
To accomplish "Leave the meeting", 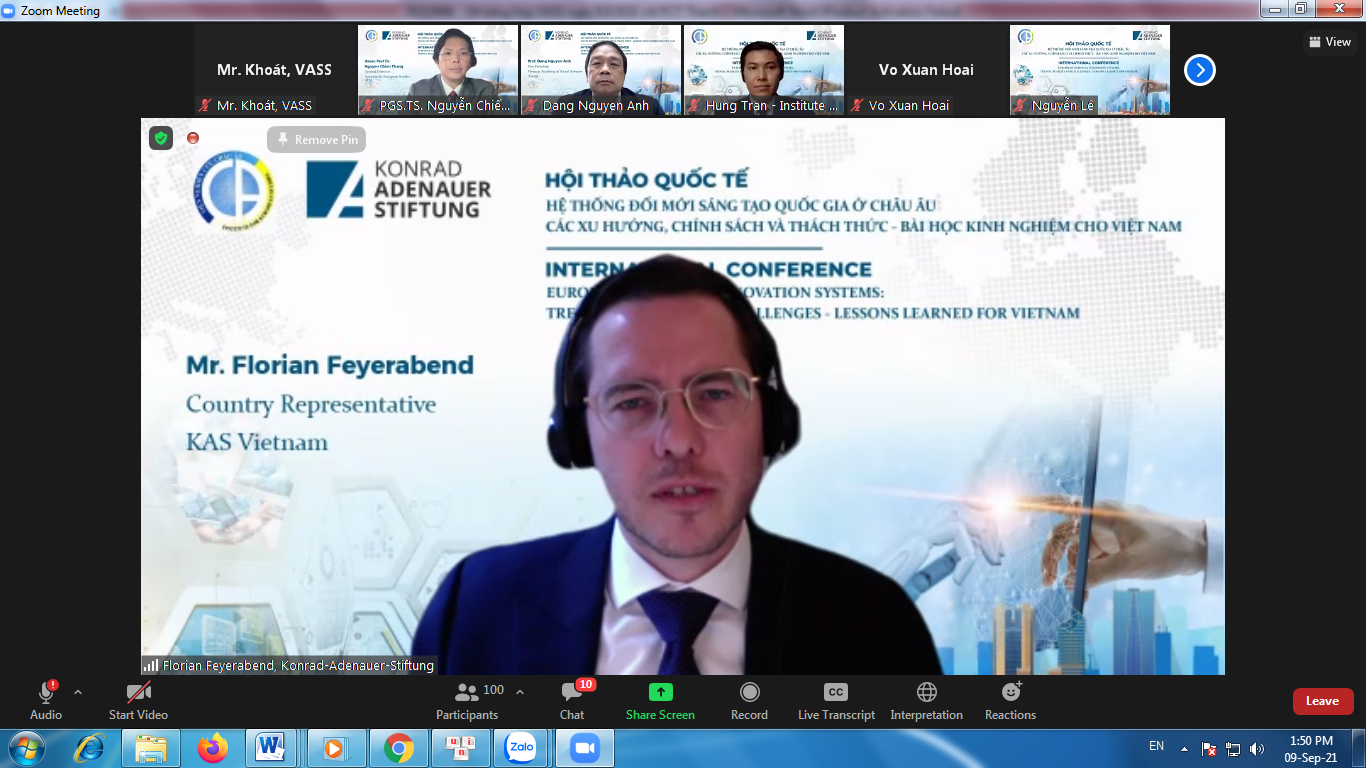I will [x=1323, y=701].
